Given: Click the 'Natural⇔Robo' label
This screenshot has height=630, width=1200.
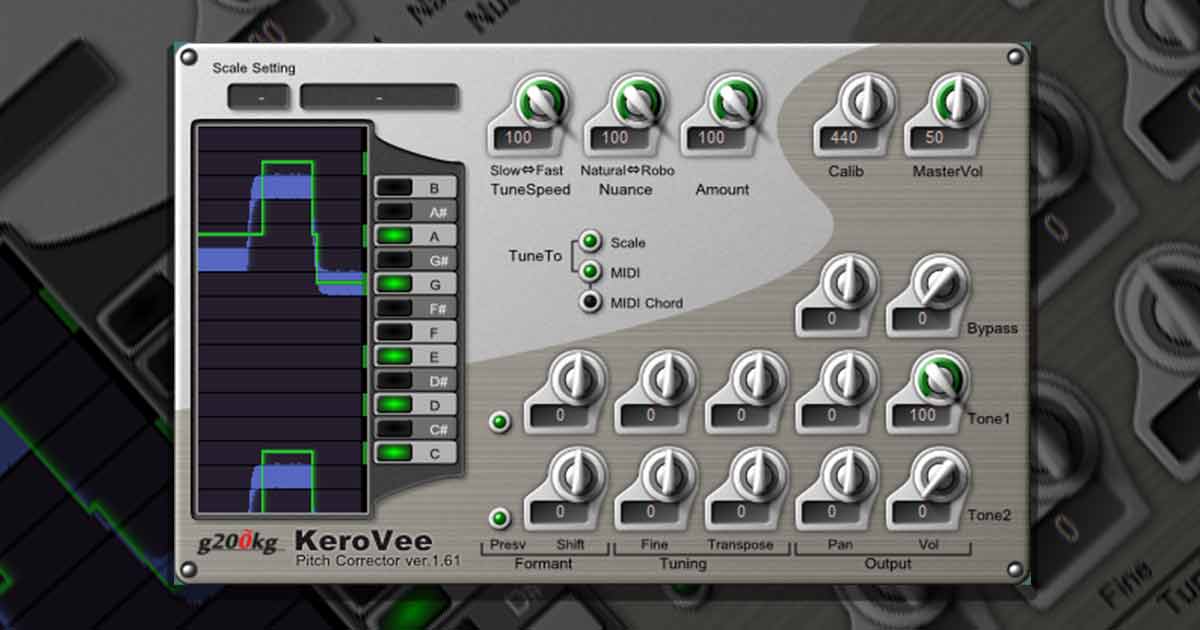Looking at the screenshot, I should click(630, 171).
